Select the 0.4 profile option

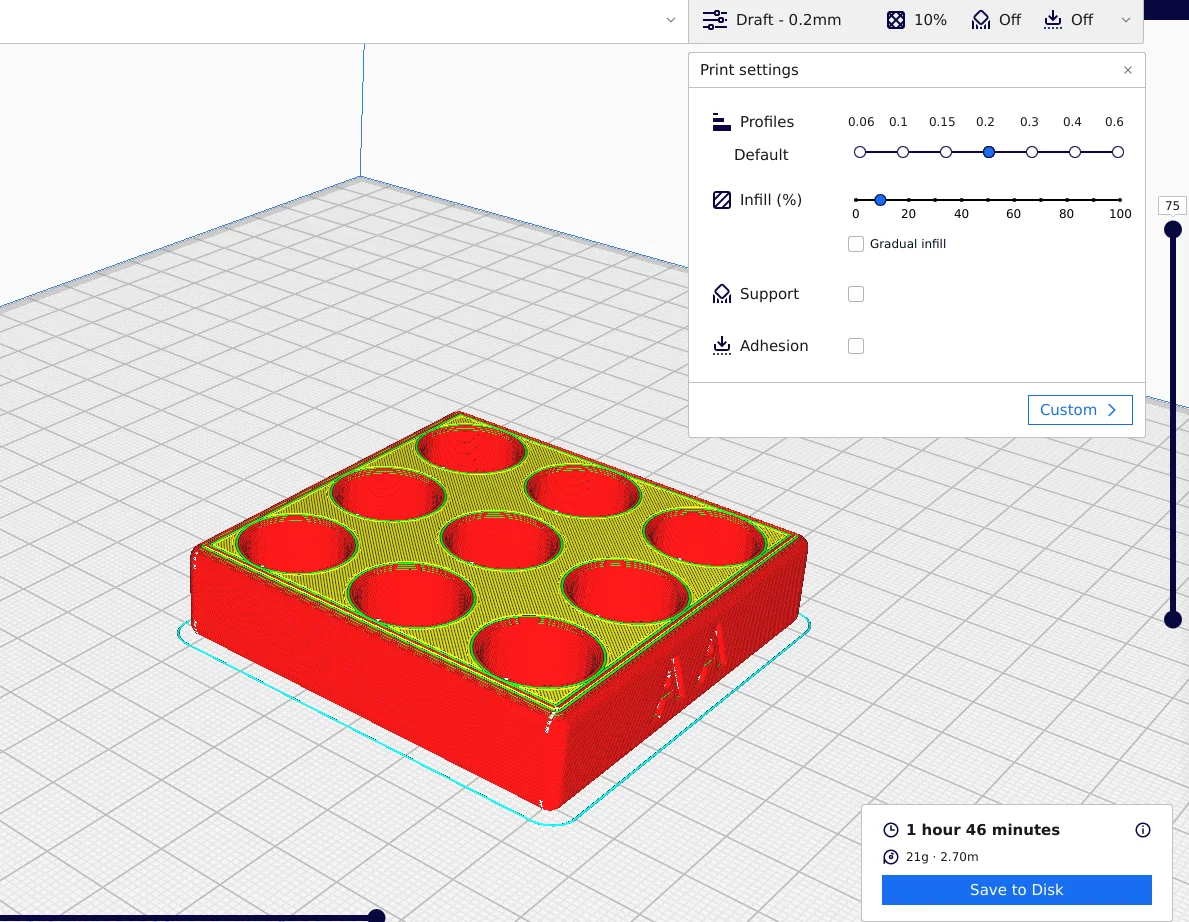pyautogui.click(x=1074, y=152)
